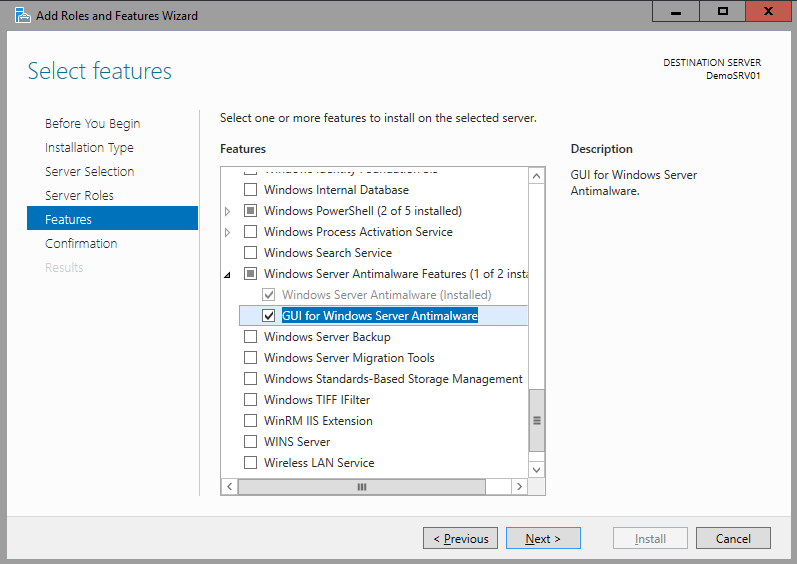This screenshot has width=797, height=564.
Task: Select the Windows Search Service label
Action: (x=328, y=253)
